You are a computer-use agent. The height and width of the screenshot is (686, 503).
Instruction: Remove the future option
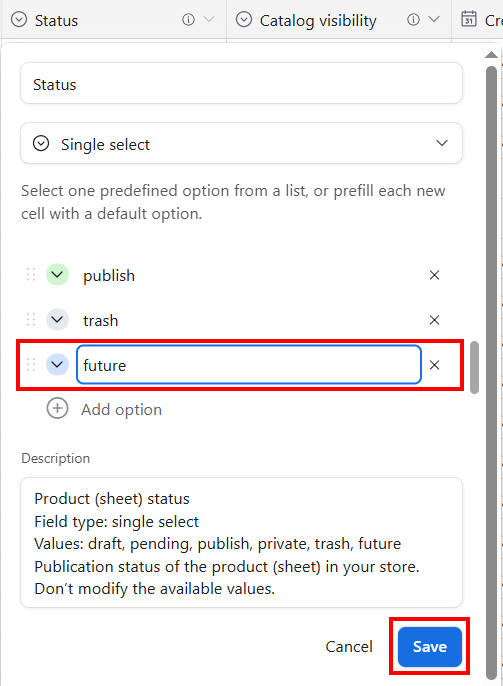coord(434,365)
